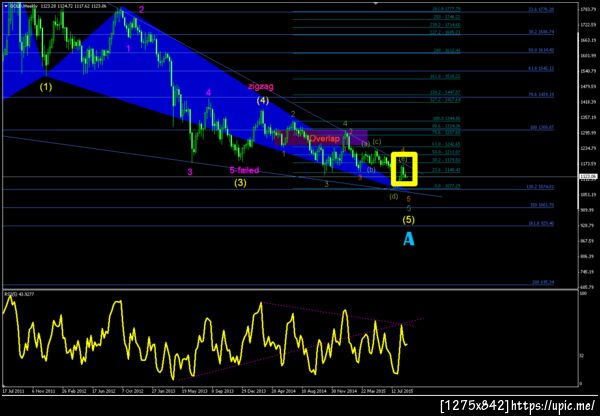This screenshot has height=416, width=600.
Task: Click the 10 Aug 2014 date label
Action: [313, 392]
